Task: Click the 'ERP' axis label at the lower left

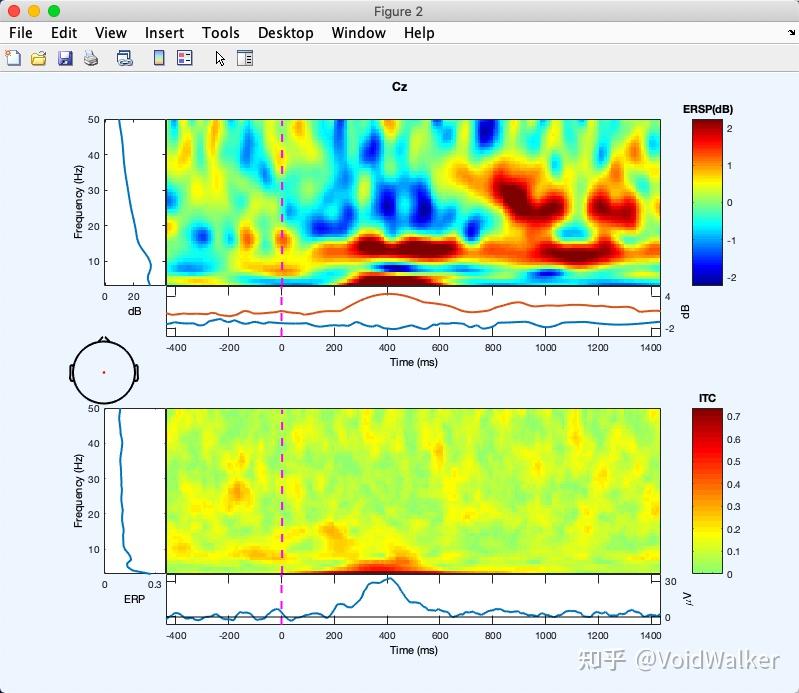Action: point(135,599)
